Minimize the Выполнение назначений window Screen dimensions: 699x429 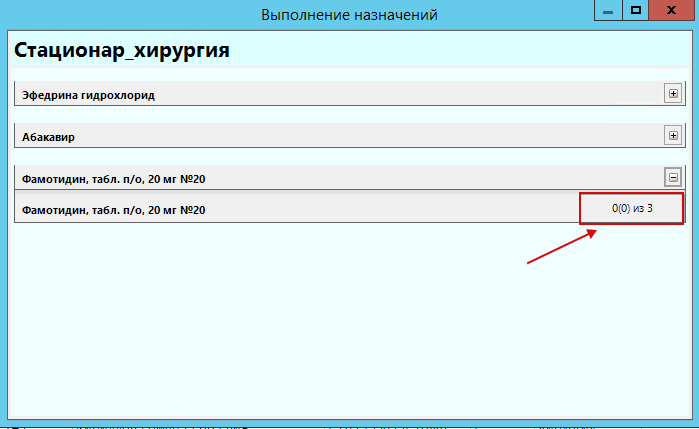[x=608, y=10]
